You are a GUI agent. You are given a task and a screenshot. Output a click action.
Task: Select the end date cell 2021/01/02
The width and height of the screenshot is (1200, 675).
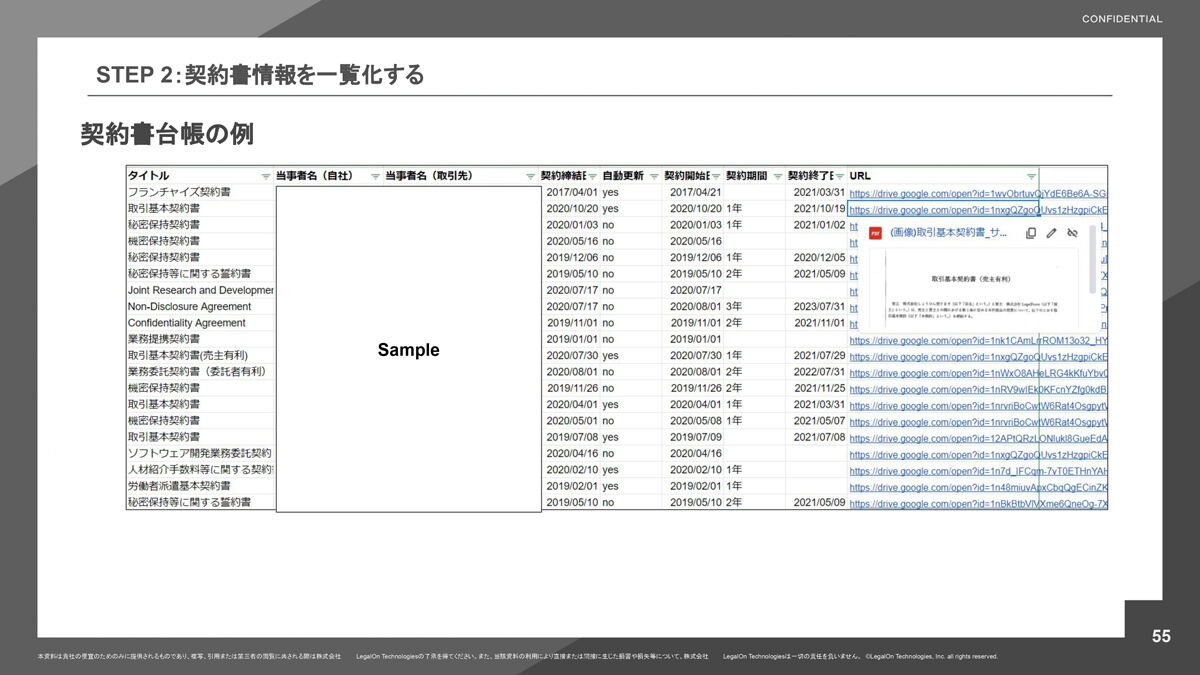[x=817, y=225]
